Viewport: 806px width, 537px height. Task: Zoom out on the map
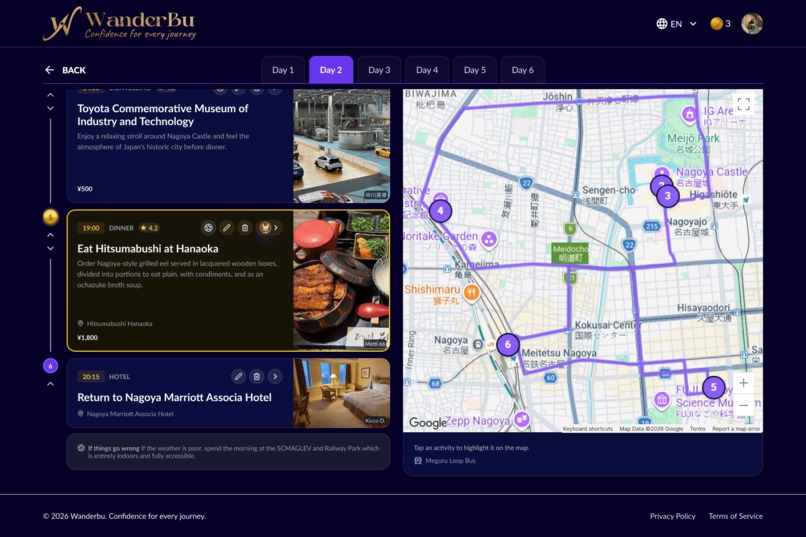pyautogui.click(x=743, y=405)
